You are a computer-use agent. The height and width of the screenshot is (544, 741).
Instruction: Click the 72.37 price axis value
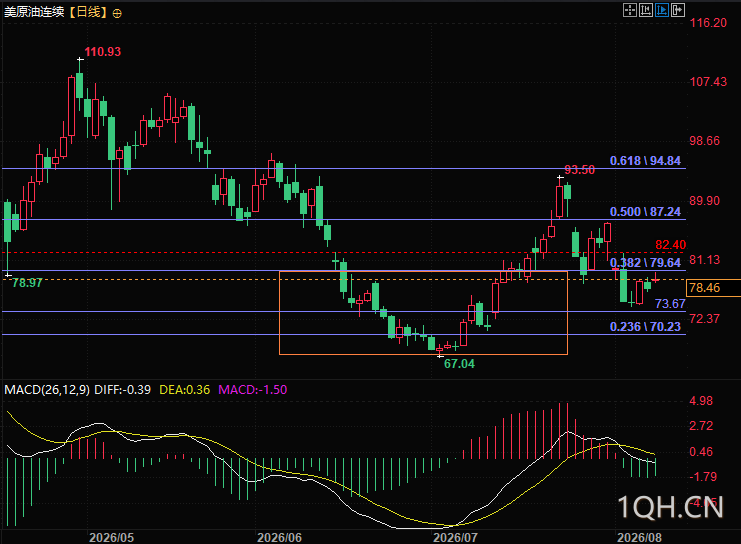pos(705,319)
